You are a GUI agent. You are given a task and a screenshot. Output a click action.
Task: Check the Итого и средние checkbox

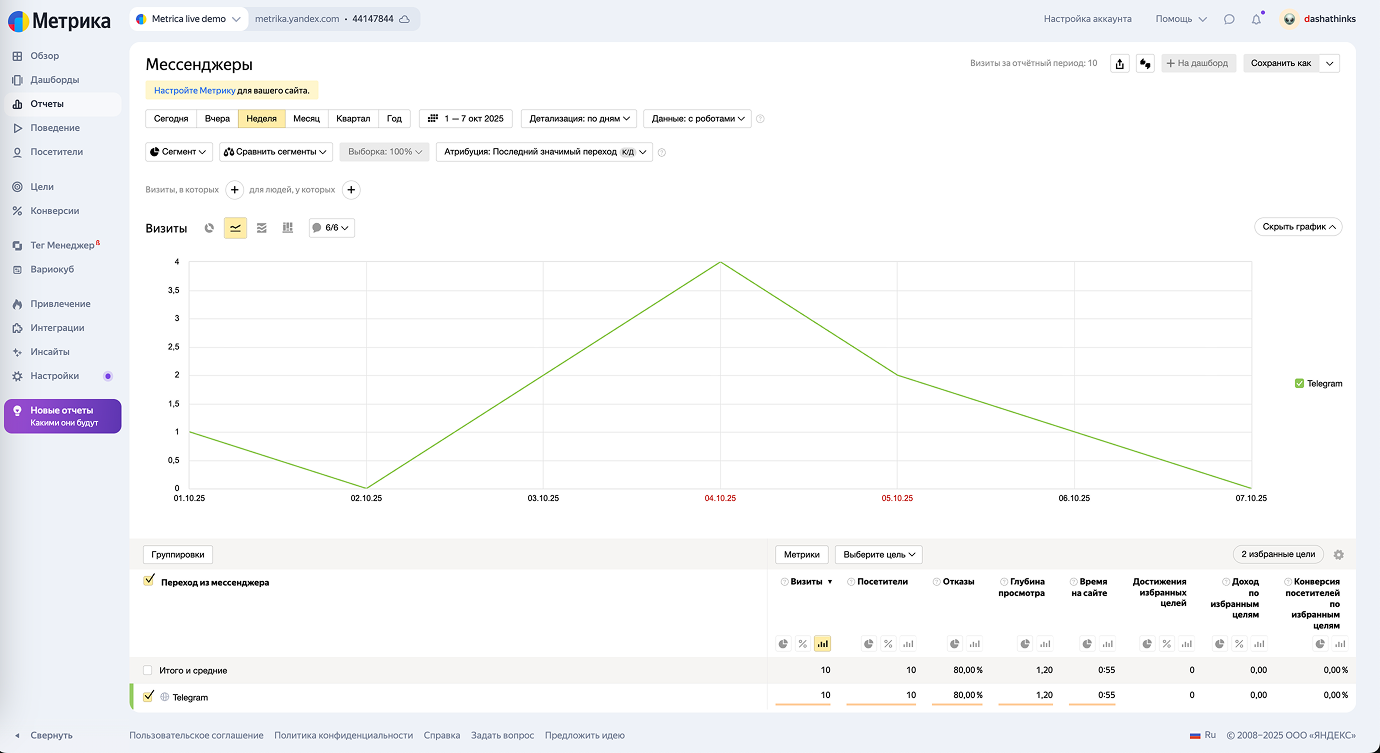(149, 670)
